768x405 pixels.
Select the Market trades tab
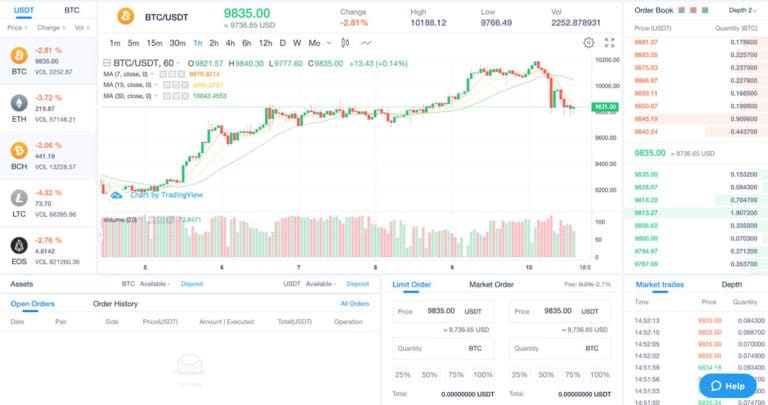659,285
